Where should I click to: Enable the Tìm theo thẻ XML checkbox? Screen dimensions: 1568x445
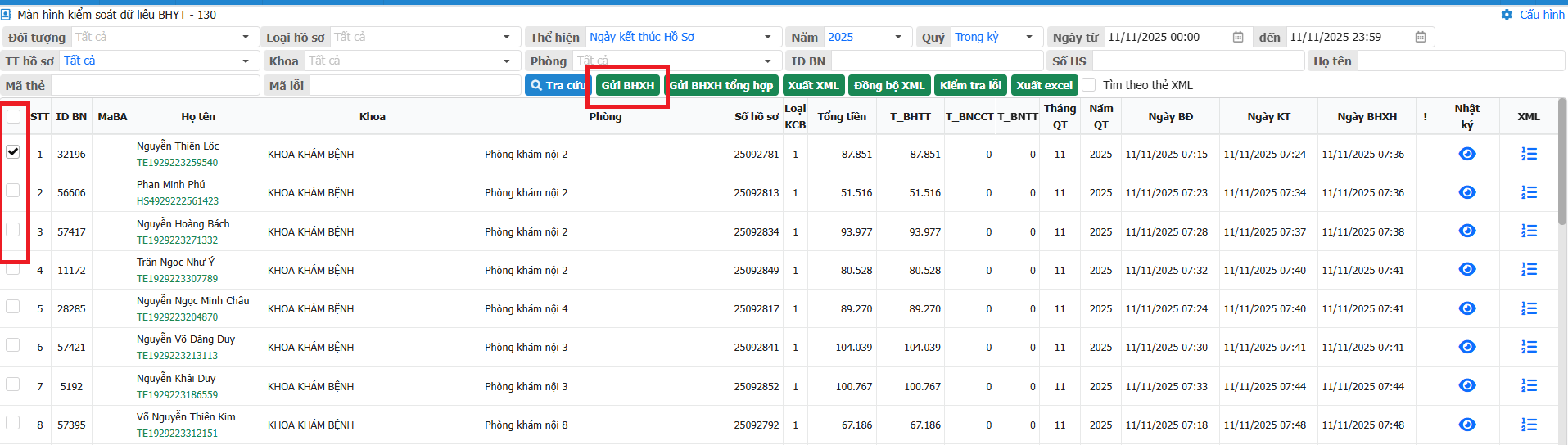pos(1089,85)
